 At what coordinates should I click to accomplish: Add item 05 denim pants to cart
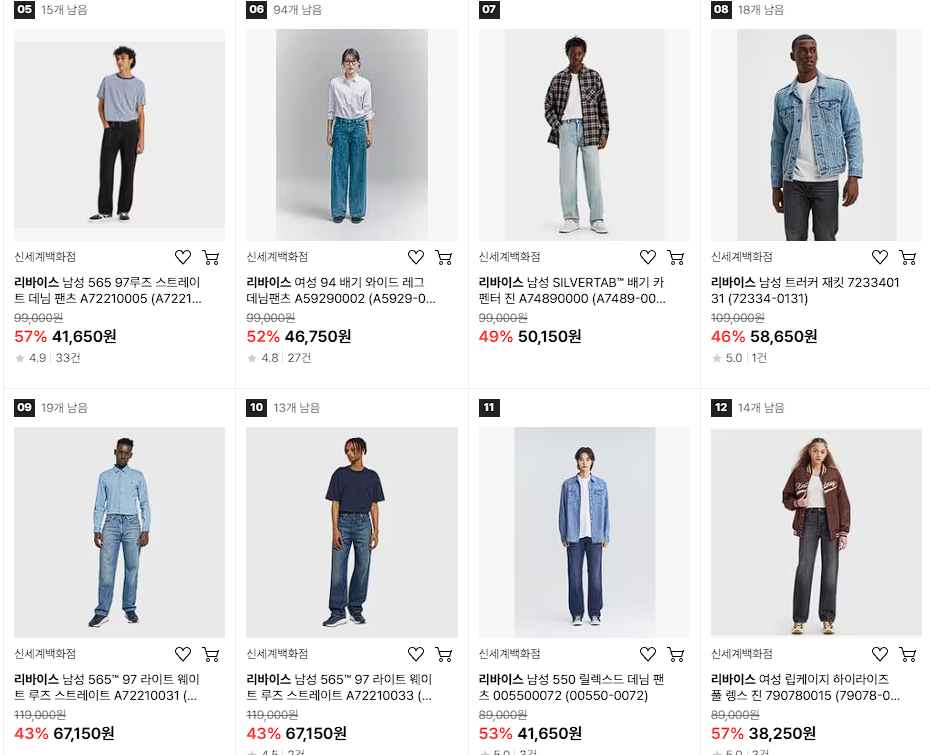coord(211,257)
